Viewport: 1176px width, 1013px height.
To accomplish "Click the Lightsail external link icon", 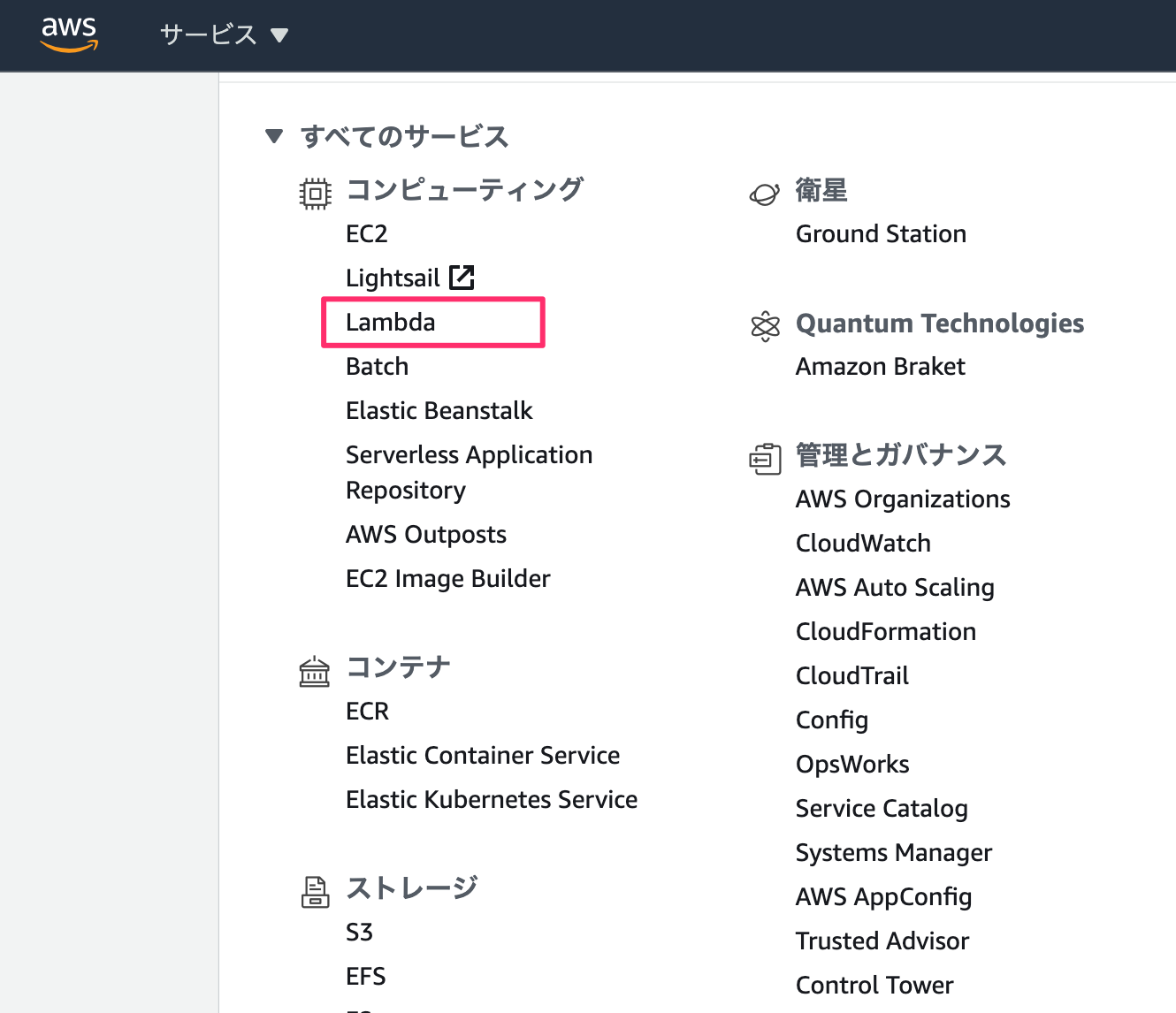I will (x=462, y=278).
